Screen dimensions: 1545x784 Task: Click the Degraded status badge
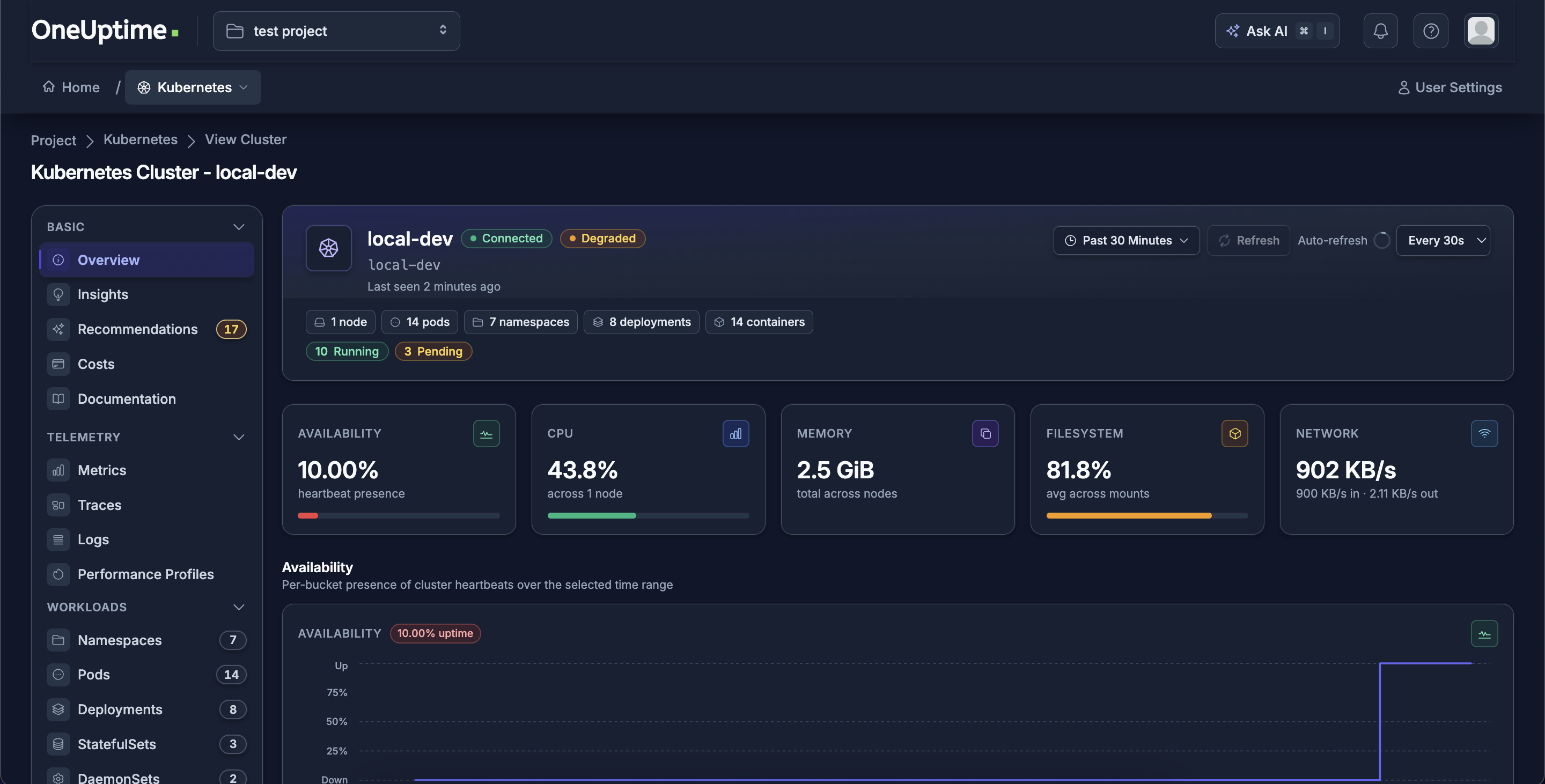602,238
